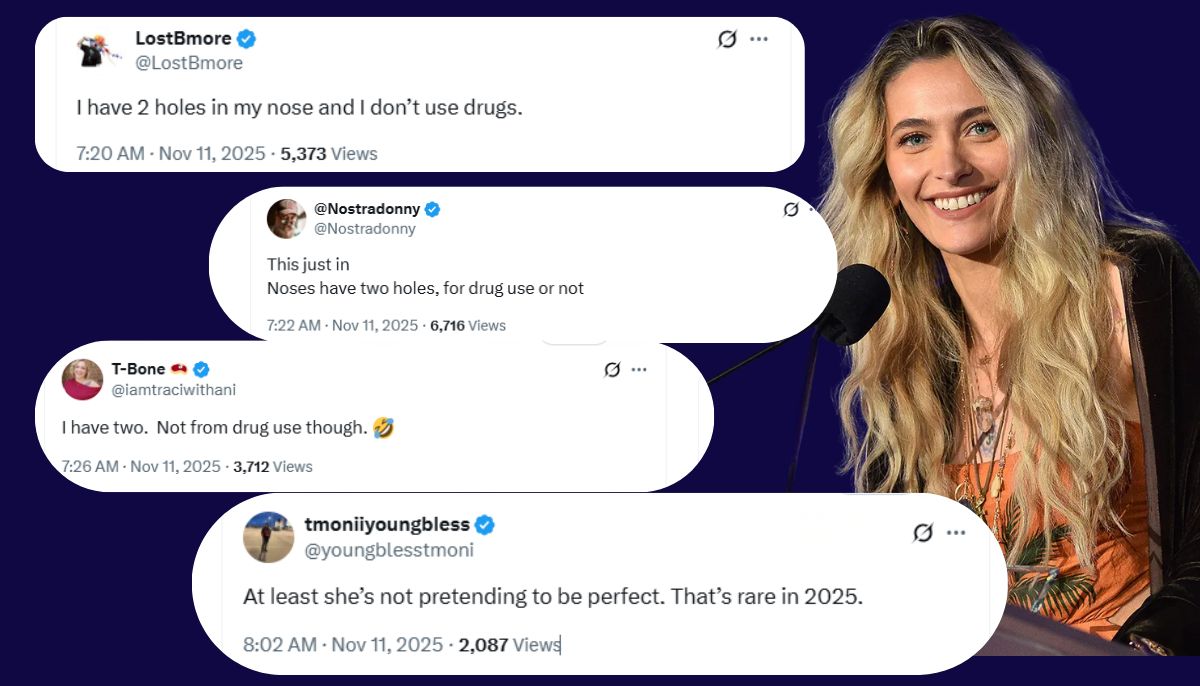Open the @LostBmore handle link
This screenshot has height=686, width=1200.
(189, 63)
